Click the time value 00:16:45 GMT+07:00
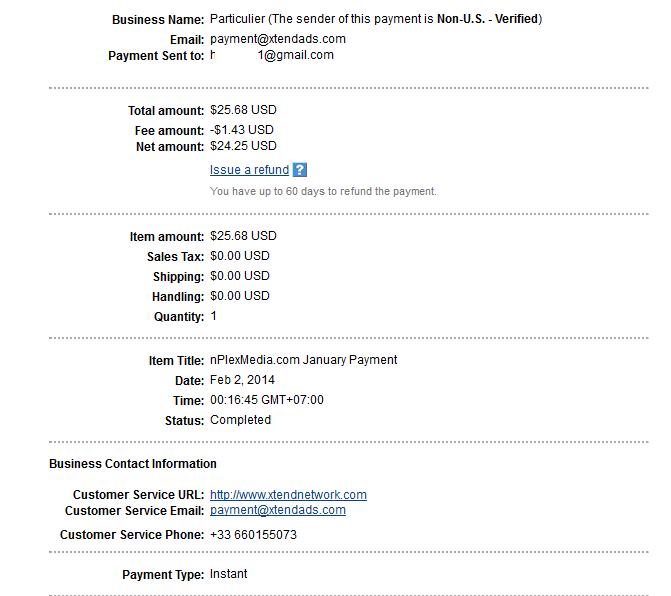The width and height of the screenshot is (671, 596). pos(267,400)
